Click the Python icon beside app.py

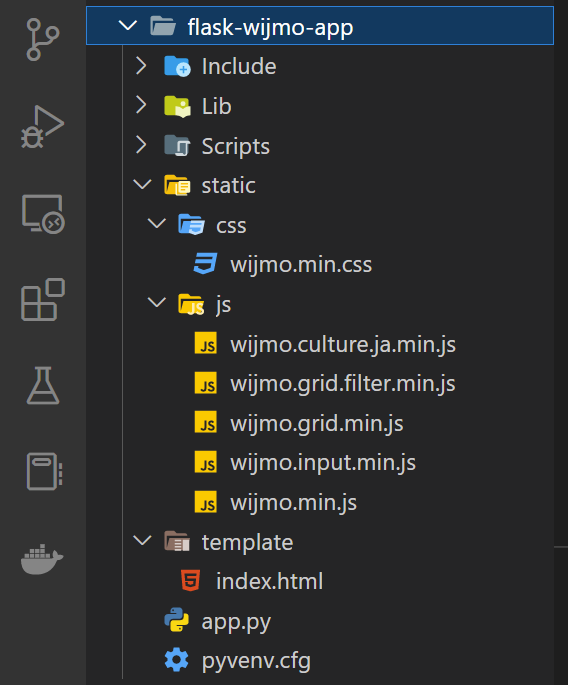[x=177, y=620]
